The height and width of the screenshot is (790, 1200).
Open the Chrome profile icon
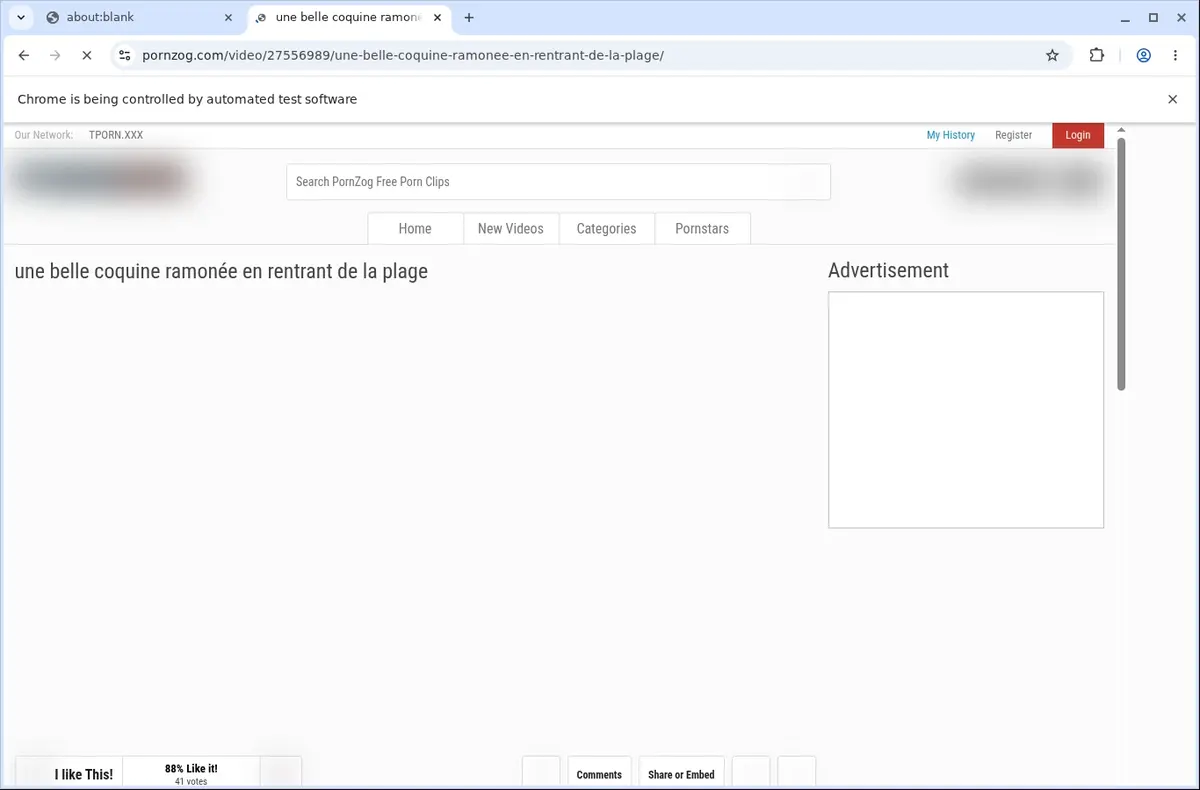point(1143,56)
